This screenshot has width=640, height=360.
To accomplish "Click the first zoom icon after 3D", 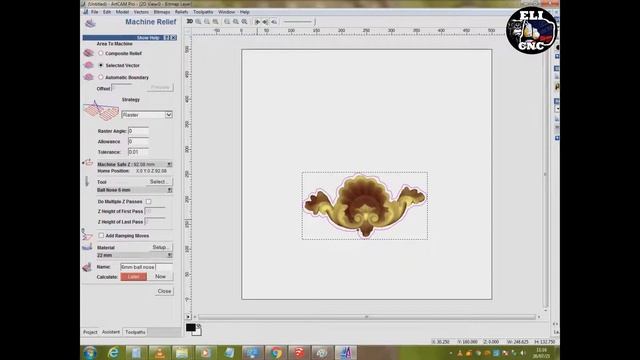I will [198, 22].
